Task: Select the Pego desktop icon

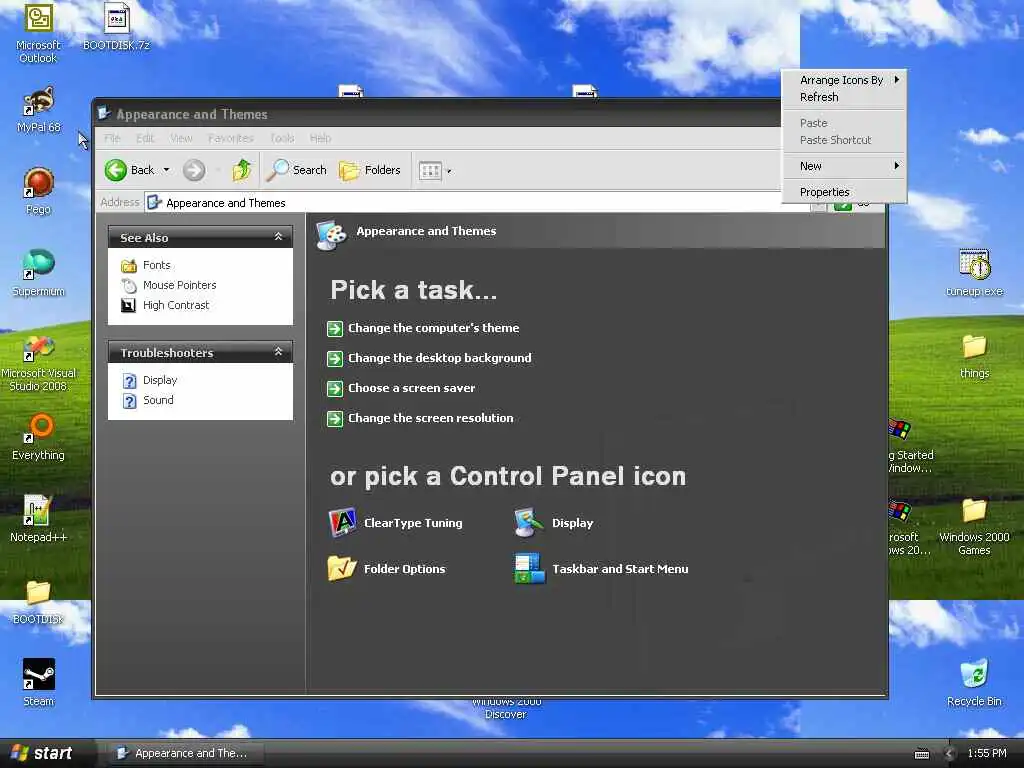Action: pos(39,191)
